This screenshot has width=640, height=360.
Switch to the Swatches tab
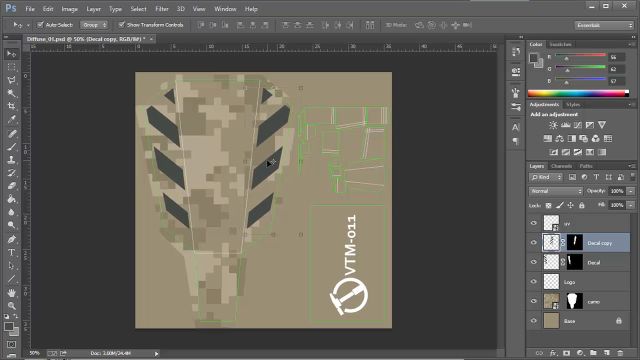pos(560,44)
